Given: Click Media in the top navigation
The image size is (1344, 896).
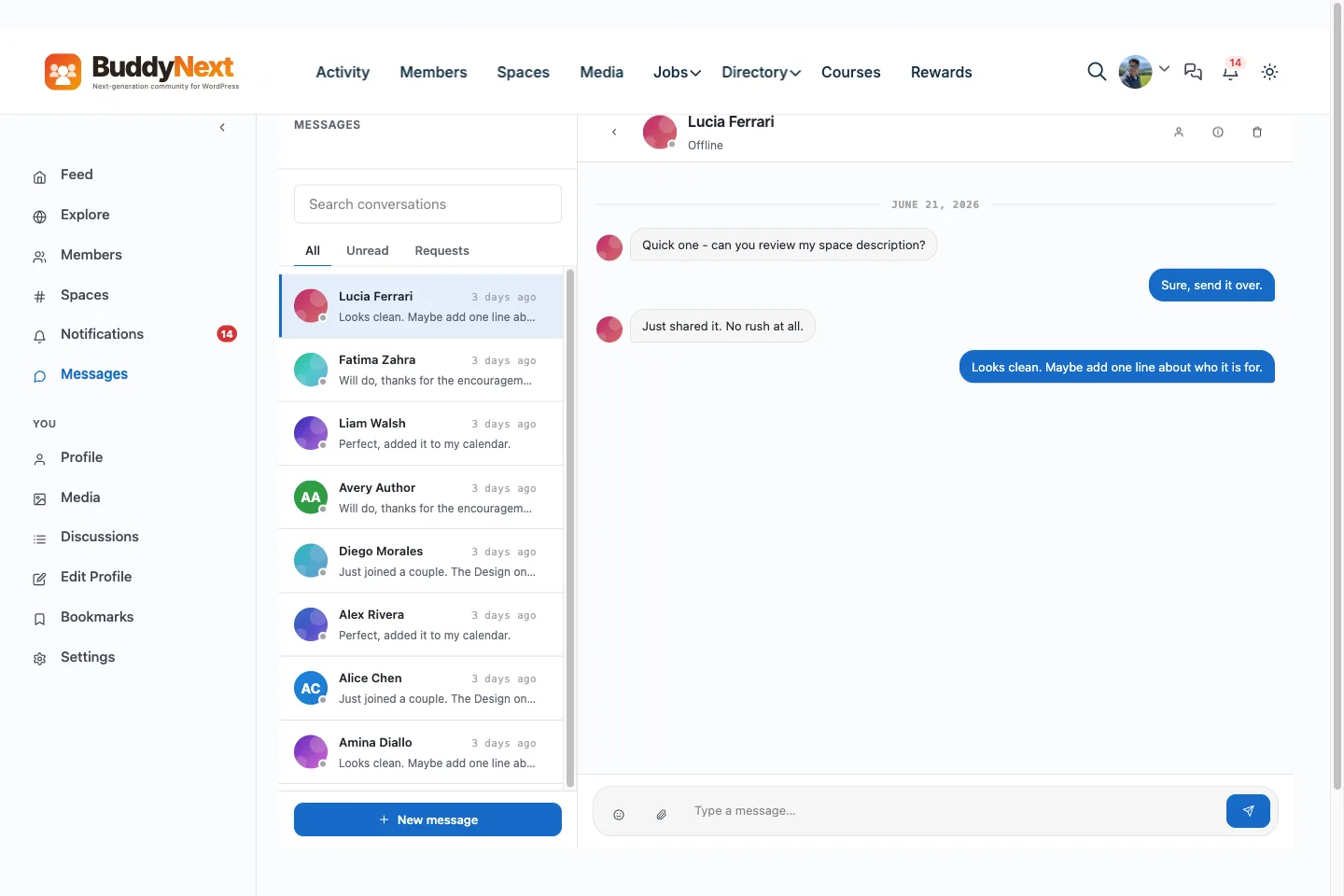Looking at the screenshot, I should pyautogui.click(x=601, y=72).
